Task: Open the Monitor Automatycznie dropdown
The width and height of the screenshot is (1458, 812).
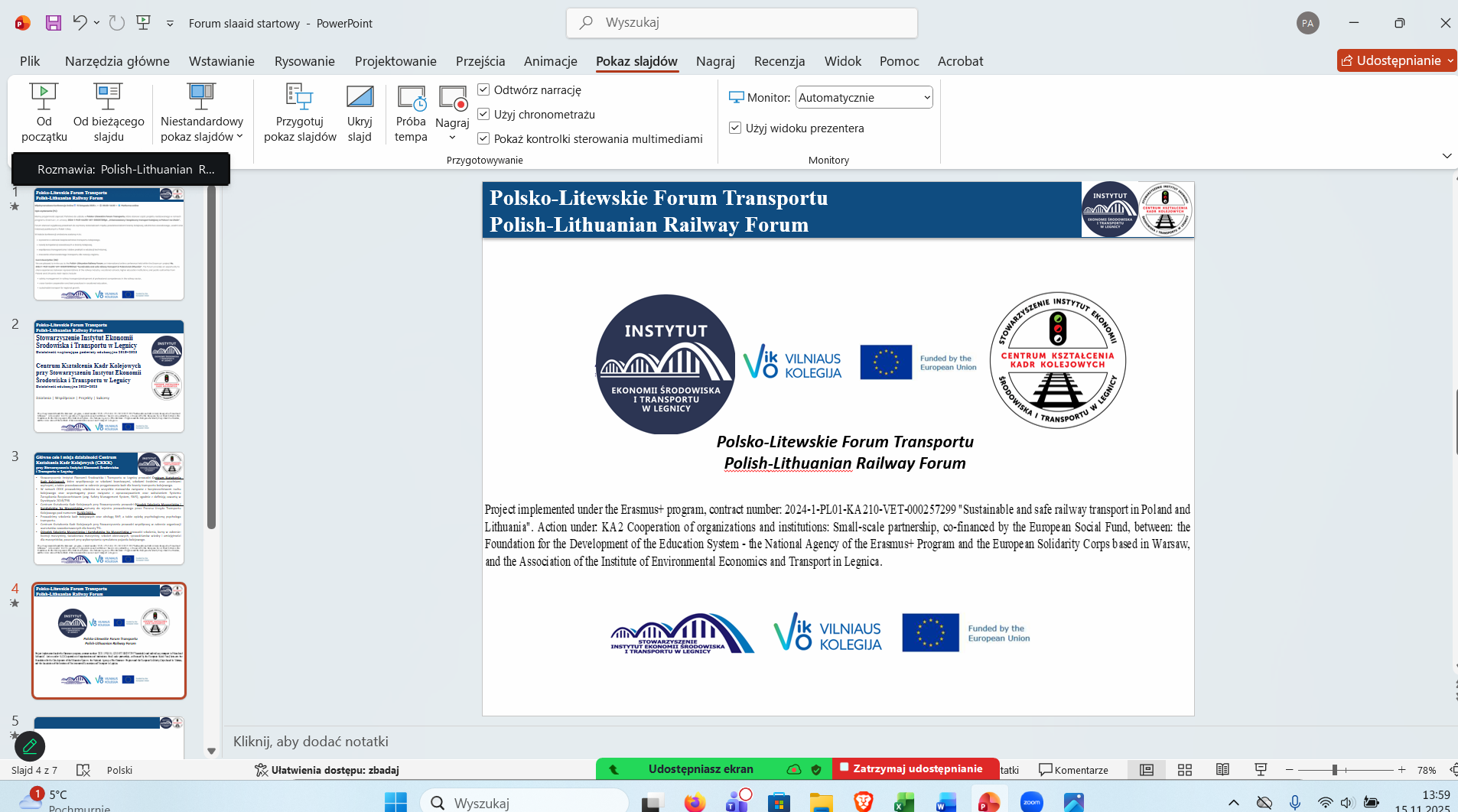Action: pyautogui.click(x=864, y=98)
